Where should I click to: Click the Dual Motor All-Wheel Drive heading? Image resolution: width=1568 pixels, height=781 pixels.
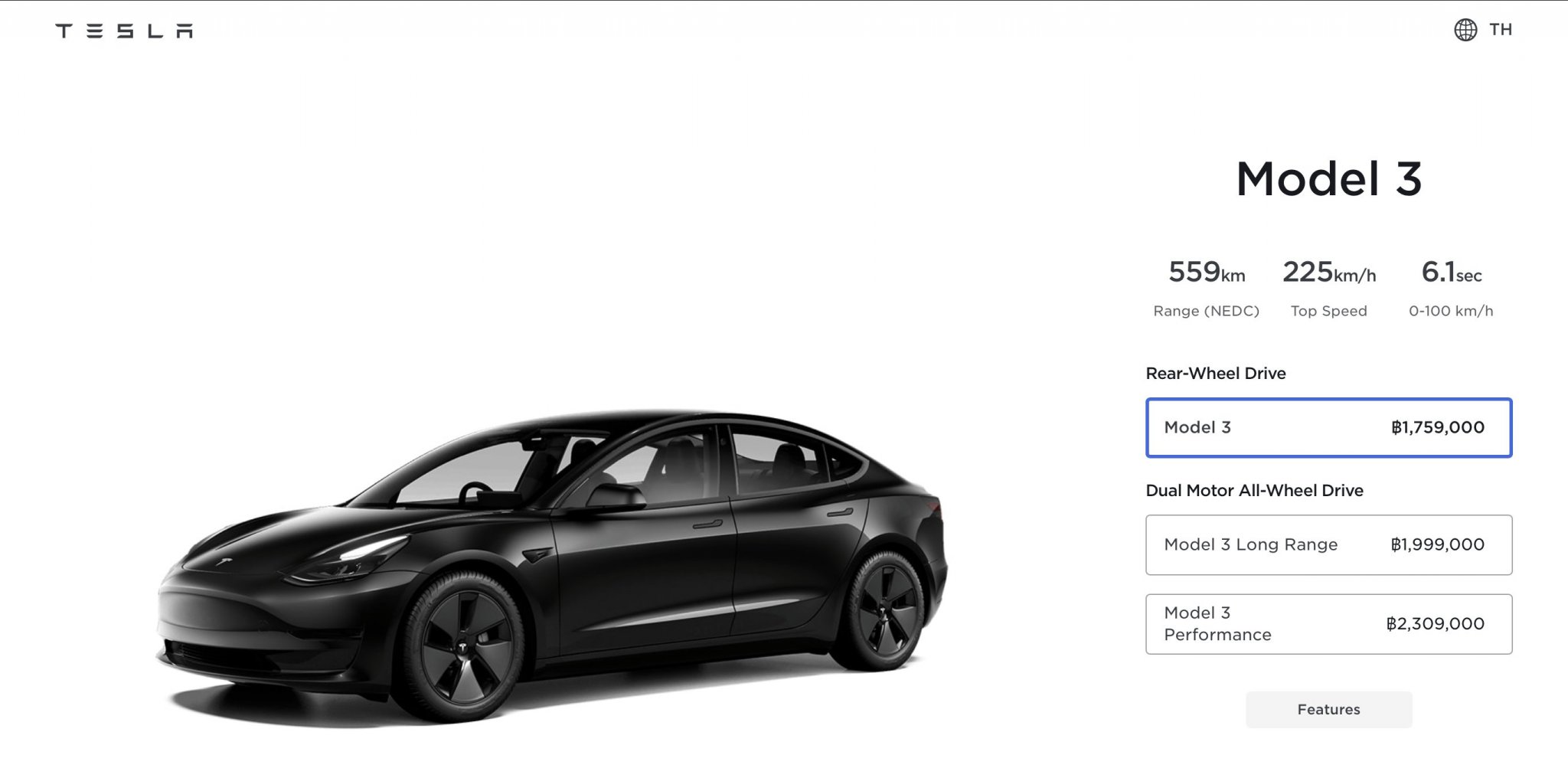click(x=1254, y=490)
